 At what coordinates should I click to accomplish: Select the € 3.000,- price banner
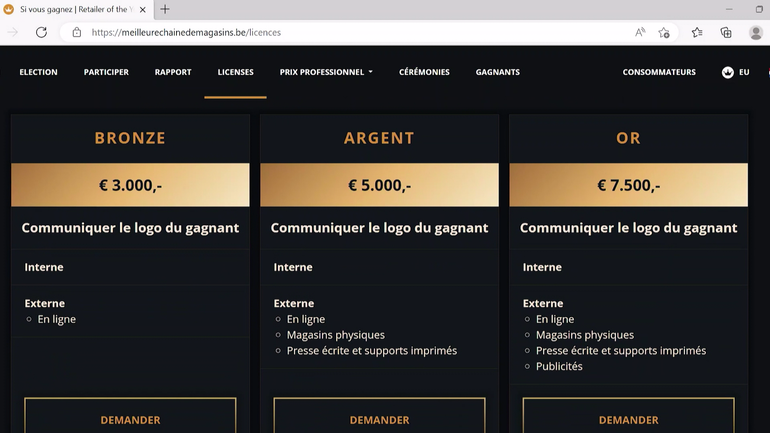[x=130, y=185]
